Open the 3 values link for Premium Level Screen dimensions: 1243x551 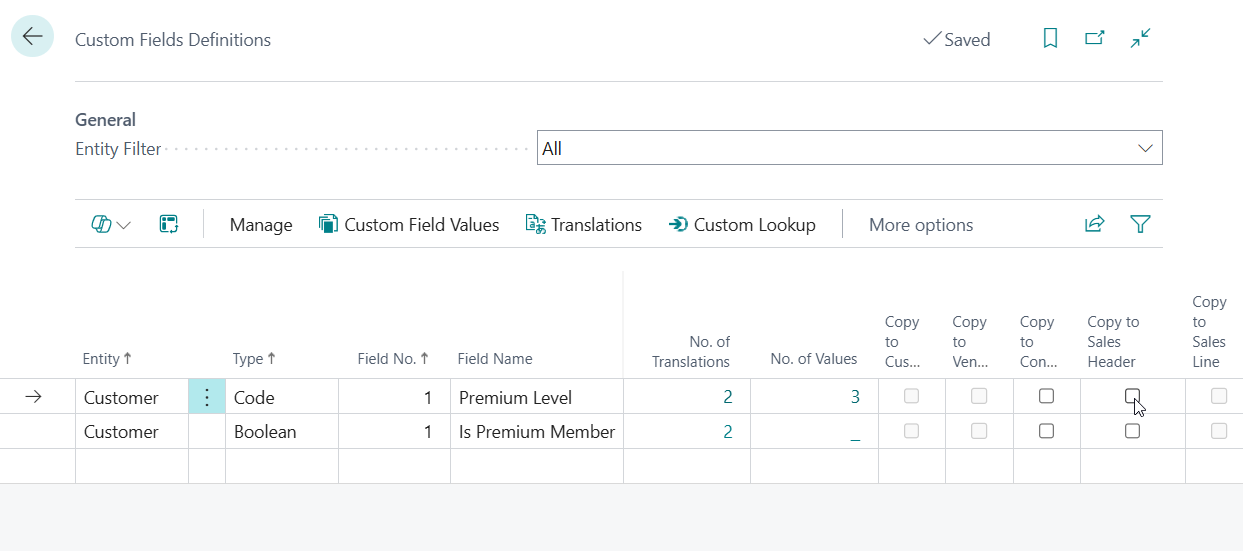coord(855,397)
